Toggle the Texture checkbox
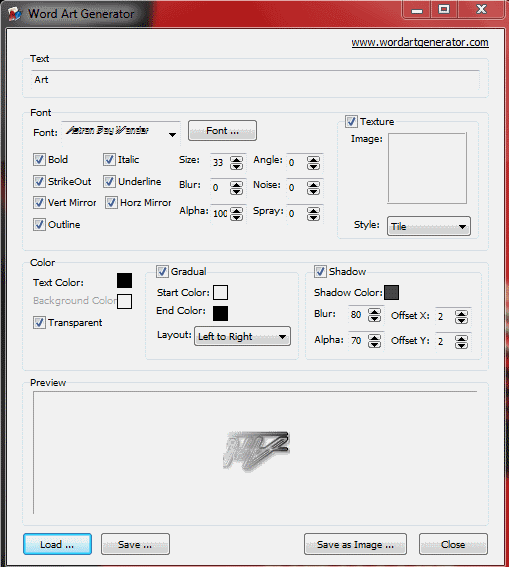The height and width of the screenshot is (567, 509). tap(351, 121)
